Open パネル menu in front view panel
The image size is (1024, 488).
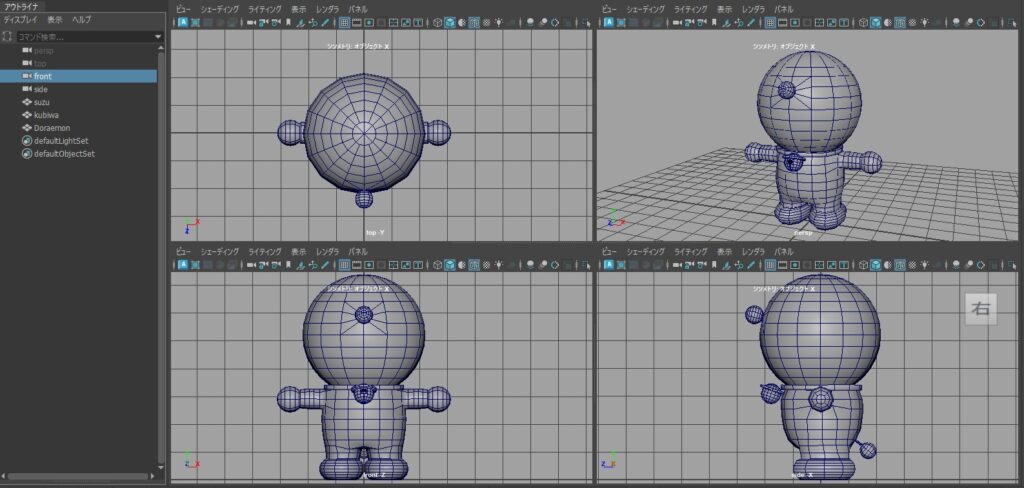click(358, 252)
